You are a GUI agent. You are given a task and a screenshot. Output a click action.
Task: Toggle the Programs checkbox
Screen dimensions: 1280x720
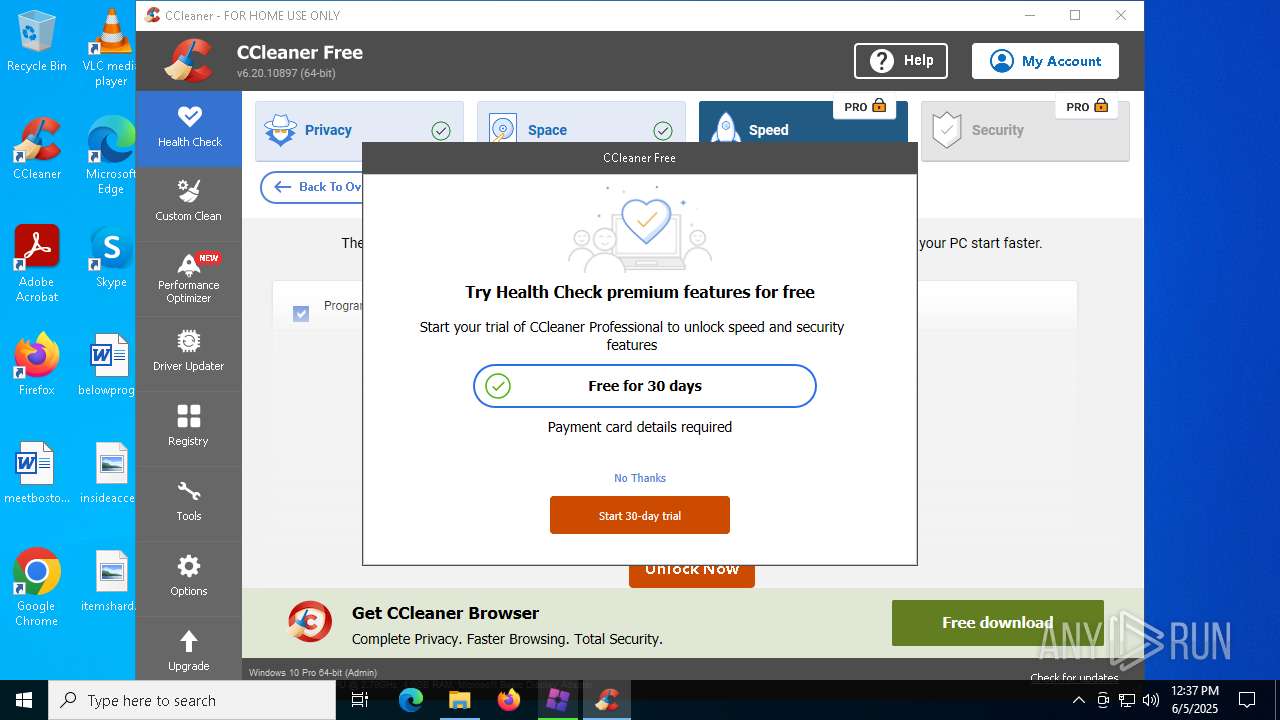click(301, 314)
